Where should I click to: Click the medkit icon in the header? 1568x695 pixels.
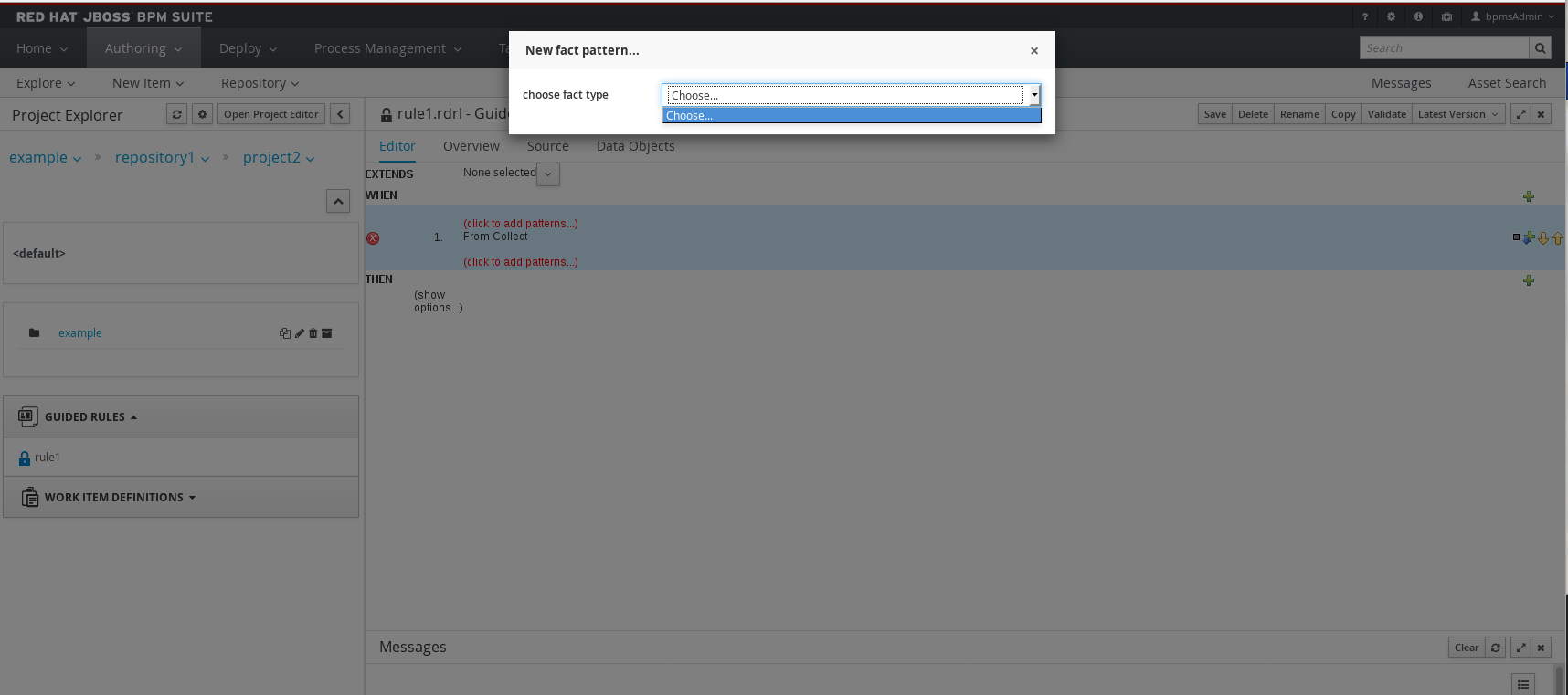(1446, 16)
